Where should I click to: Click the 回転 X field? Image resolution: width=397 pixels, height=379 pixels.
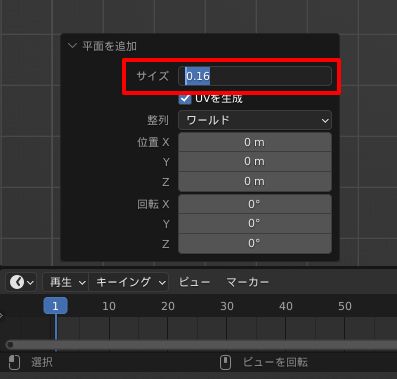(x=255, y=204)
